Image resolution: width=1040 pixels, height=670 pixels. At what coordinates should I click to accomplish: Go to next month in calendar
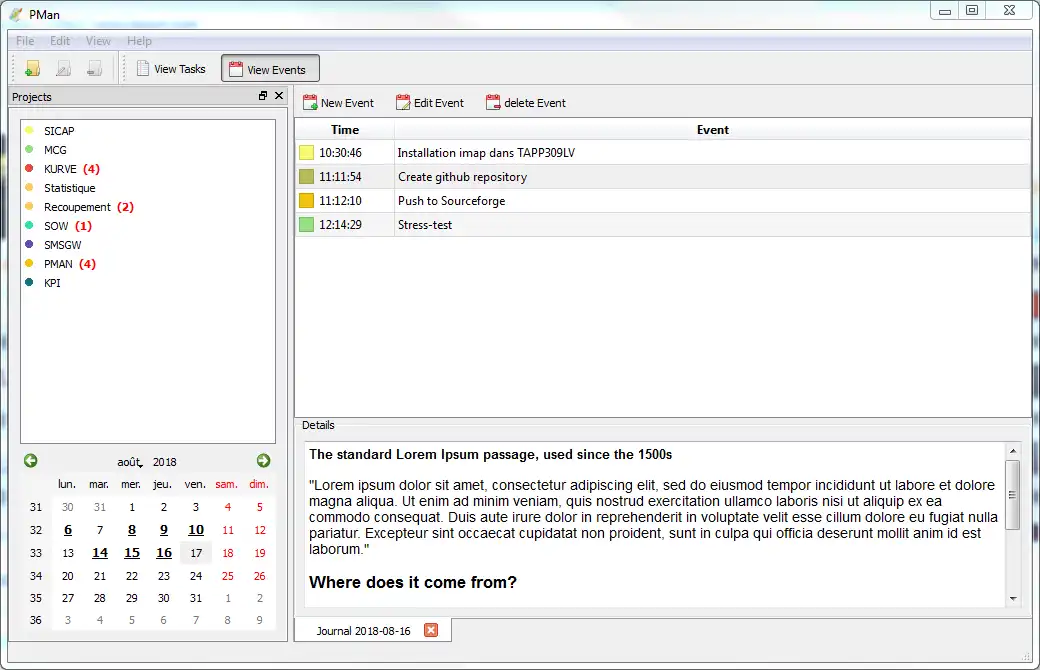point(263,460)
